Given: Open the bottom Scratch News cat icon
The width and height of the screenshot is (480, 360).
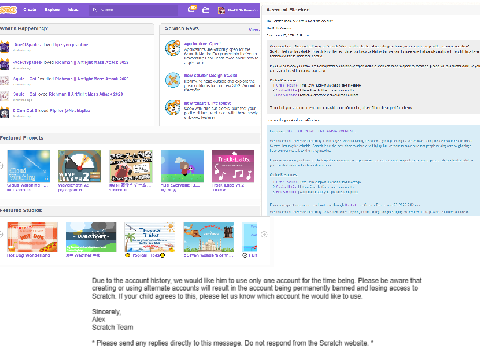Looking at the screenshot, I should 172,107.
